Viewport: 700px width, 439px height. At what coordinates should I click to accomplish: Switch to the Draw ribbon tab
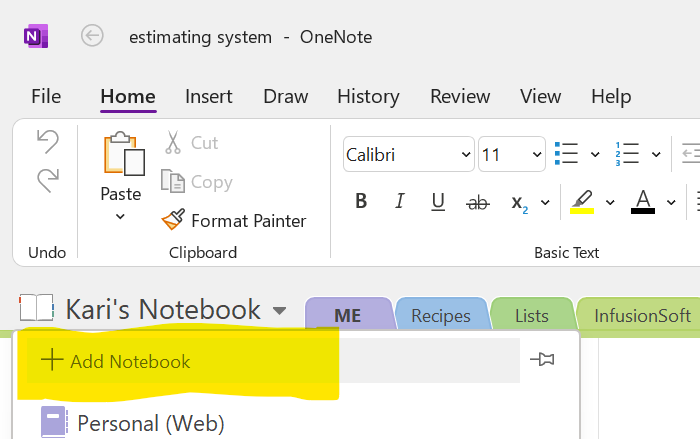[x=286, y=96]
